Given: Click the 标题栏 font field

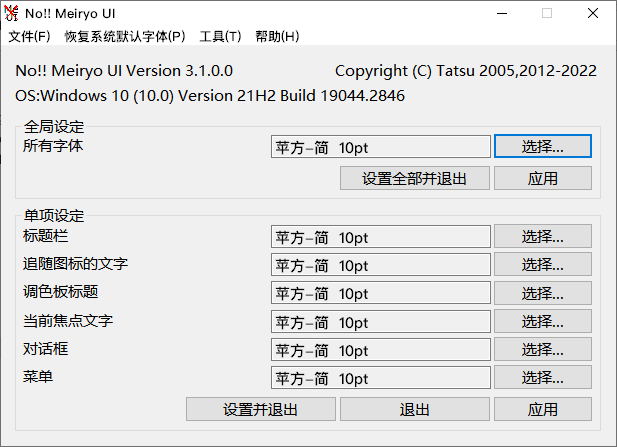Looking at the screenshot, I should pos(381,236).
